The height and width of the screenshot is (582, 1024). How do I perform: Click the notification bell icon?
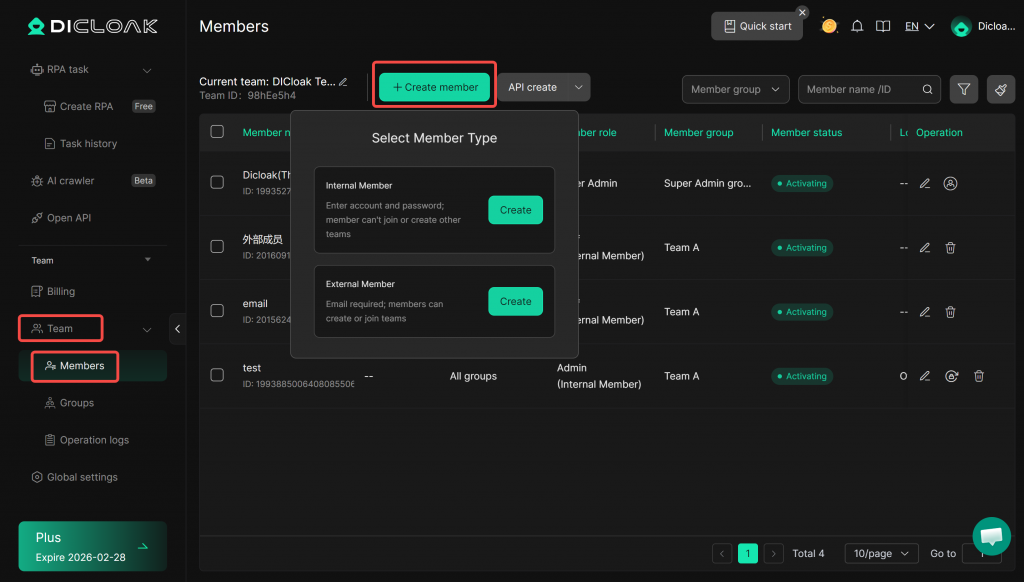pos(857,26)
